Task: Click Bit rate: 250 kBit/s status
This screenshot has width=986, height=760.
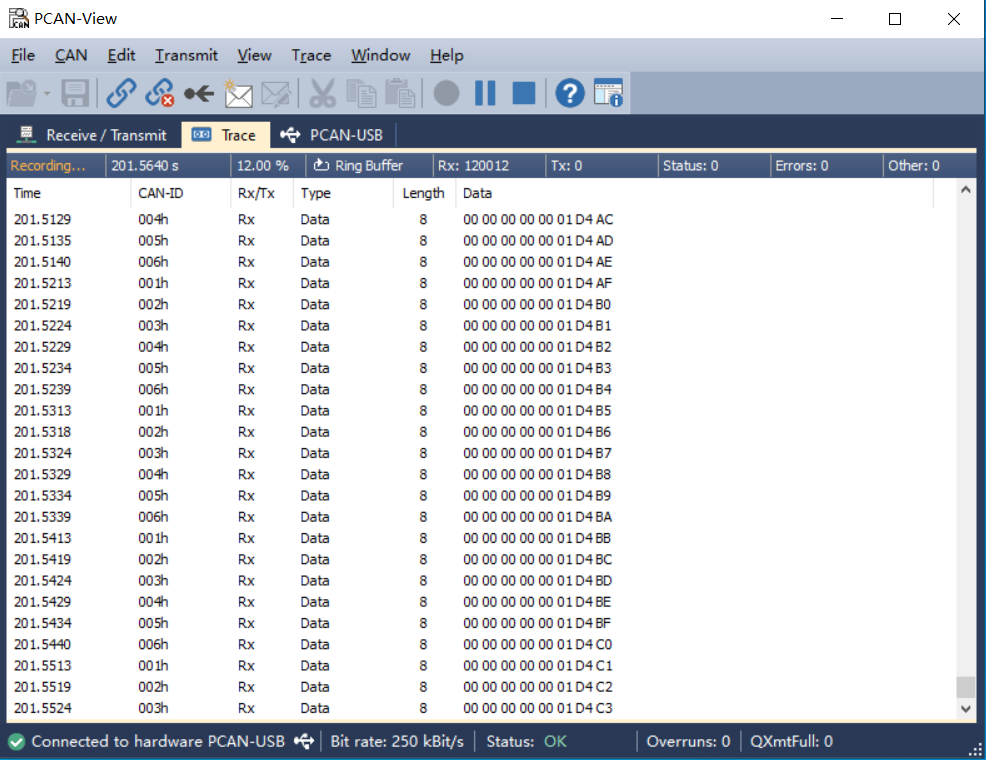Action: (x=397, y=742)
